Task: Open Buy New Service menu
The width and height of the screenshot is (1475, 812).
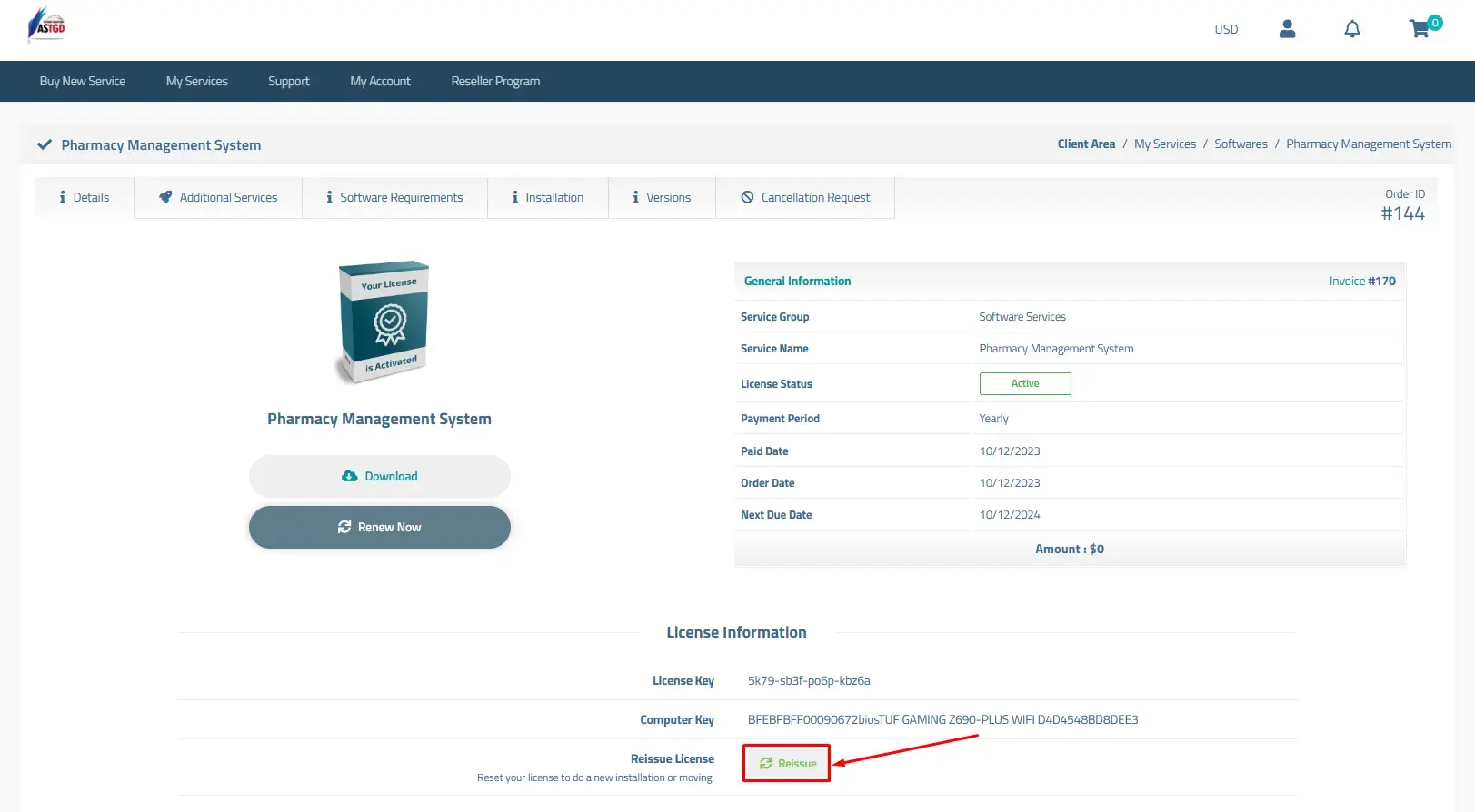Action: (x=83, y=81)
